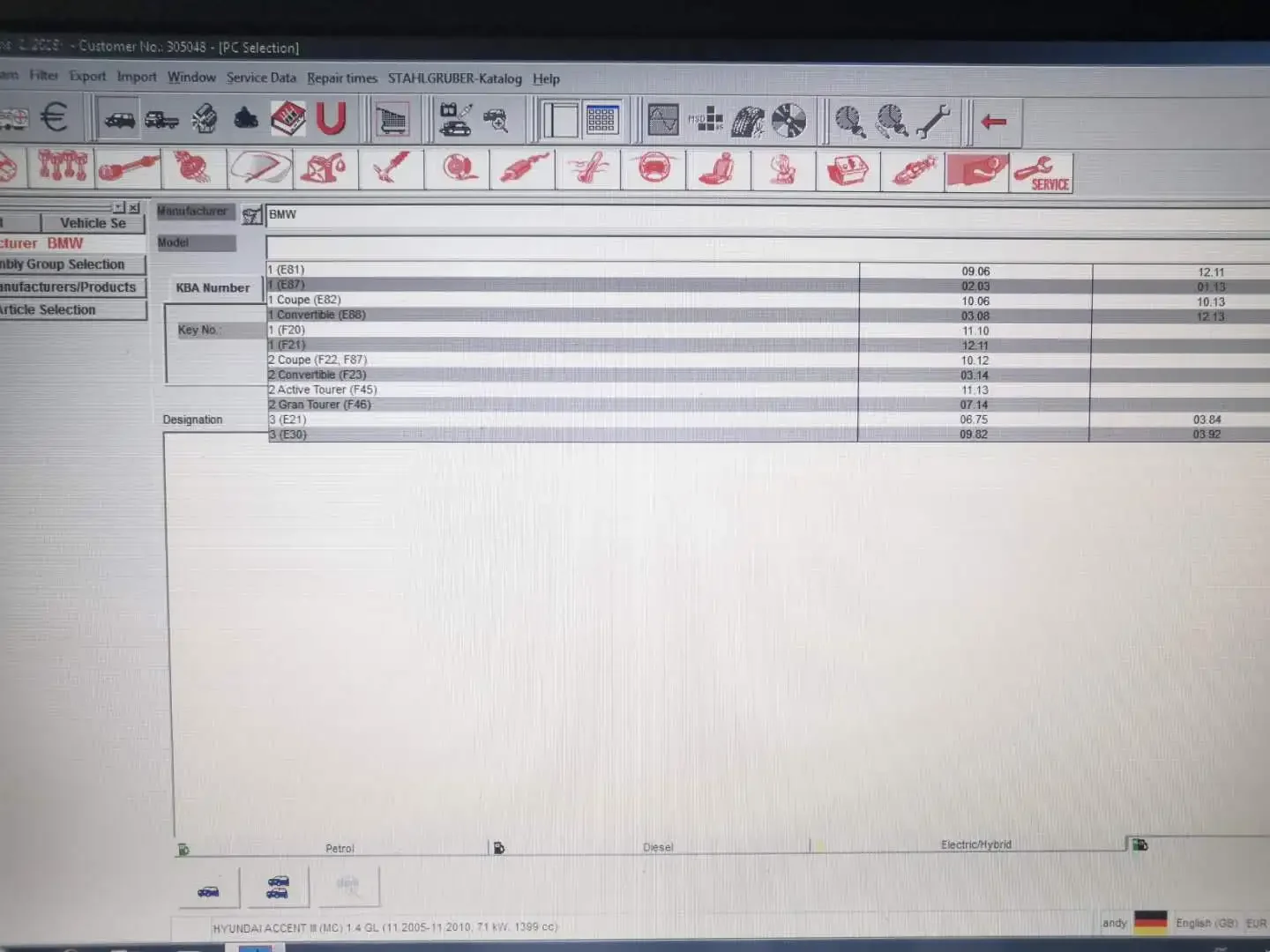Select model 3 (E21)
1270x952 pixels.
(767, 420)
